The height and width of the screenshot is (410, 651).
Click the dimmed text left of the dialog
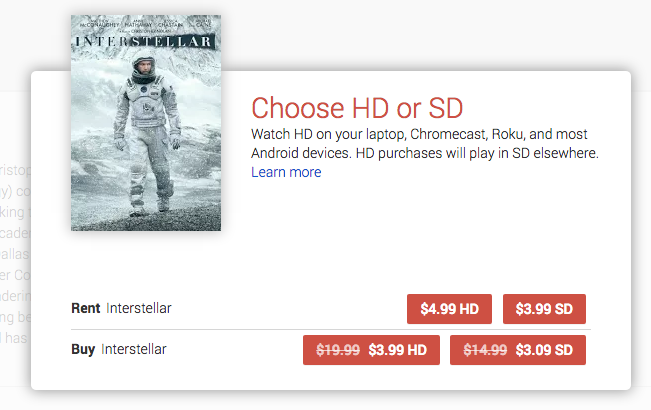click(14, 250)
